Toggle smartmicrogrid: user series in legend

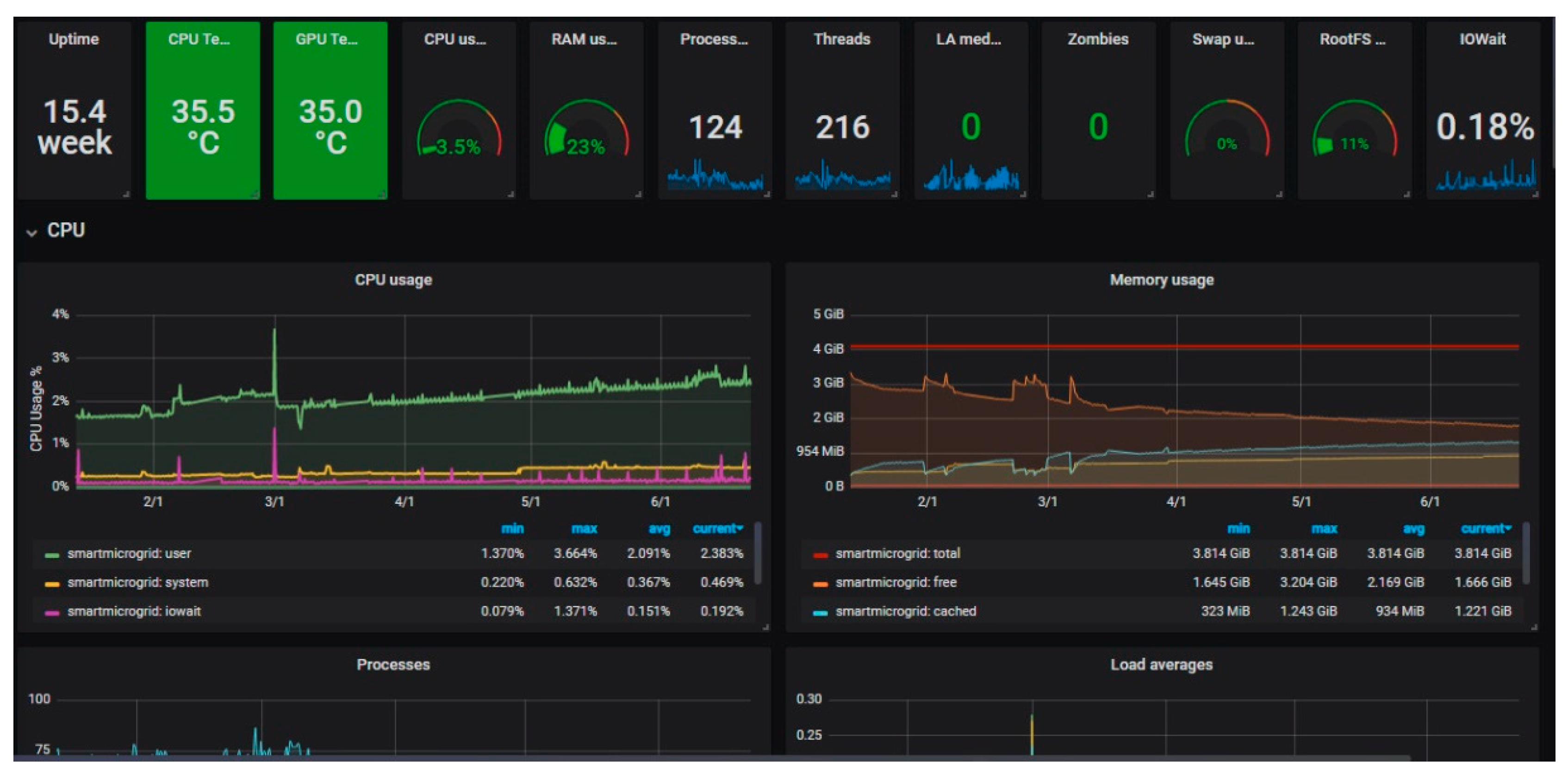click(x=129, y=553)
